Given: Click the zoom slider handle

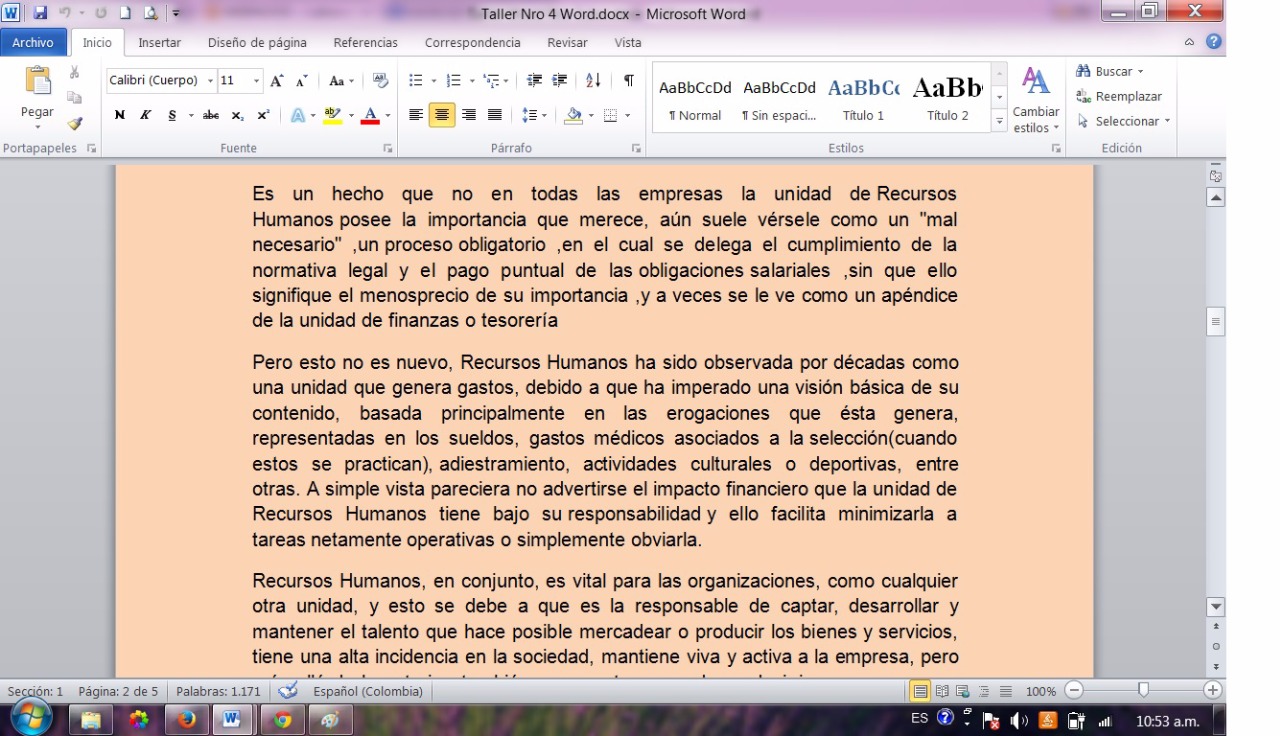Looking at the screenshot, I should pyautogui.click(x=1143, y=690).
